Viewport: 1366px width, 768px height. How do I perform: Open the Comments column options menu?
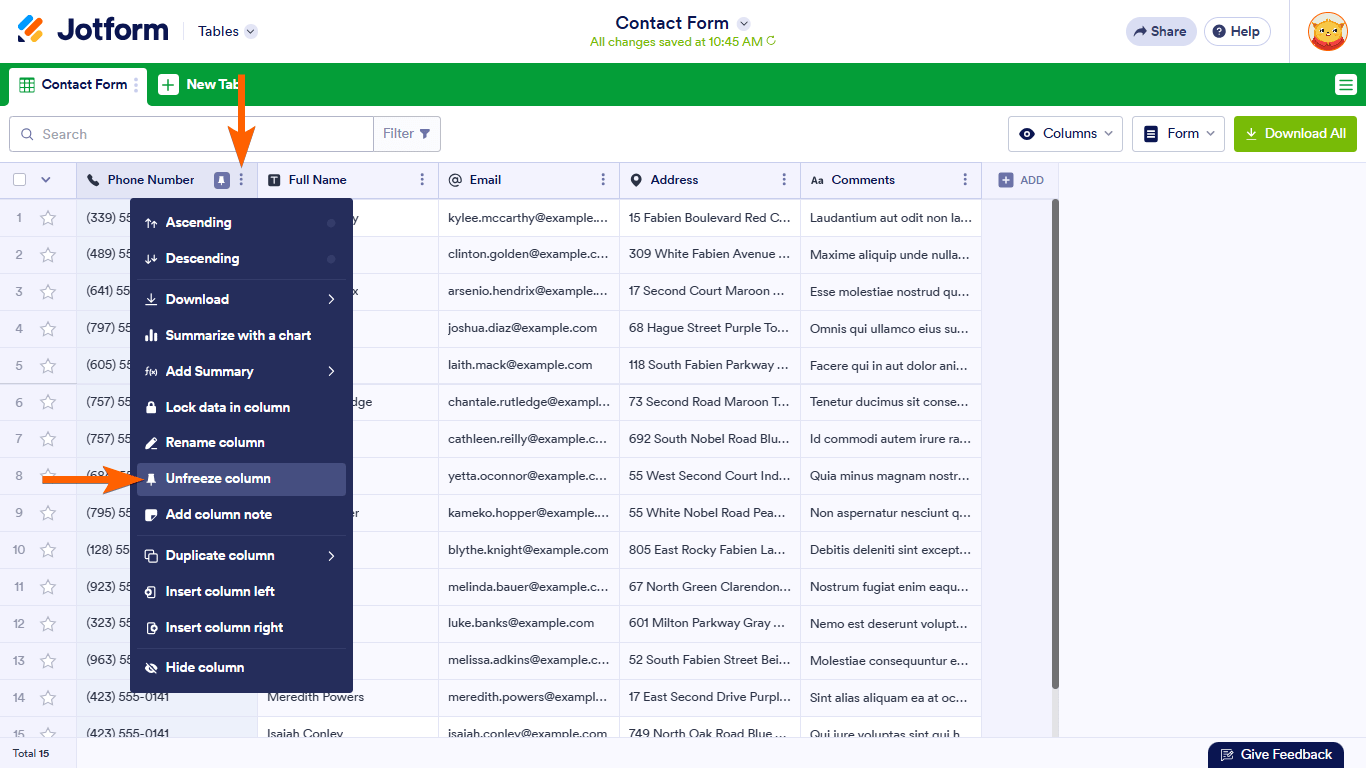coord(965,180)
